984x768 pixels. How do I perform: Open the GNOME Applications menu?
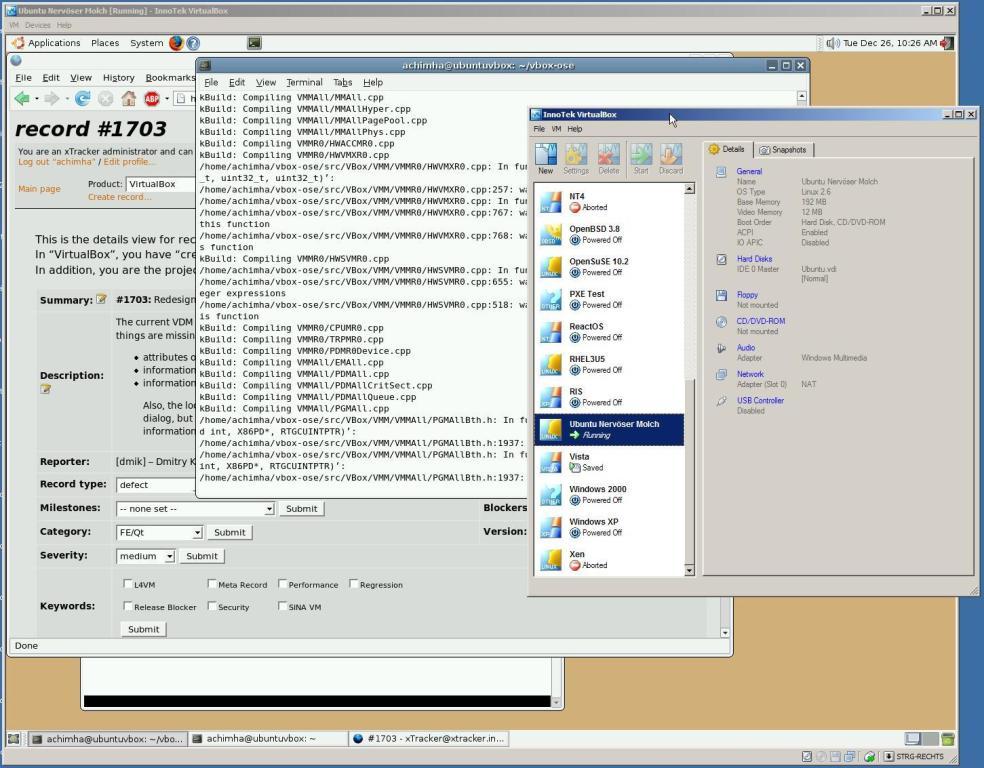point(47,43)
